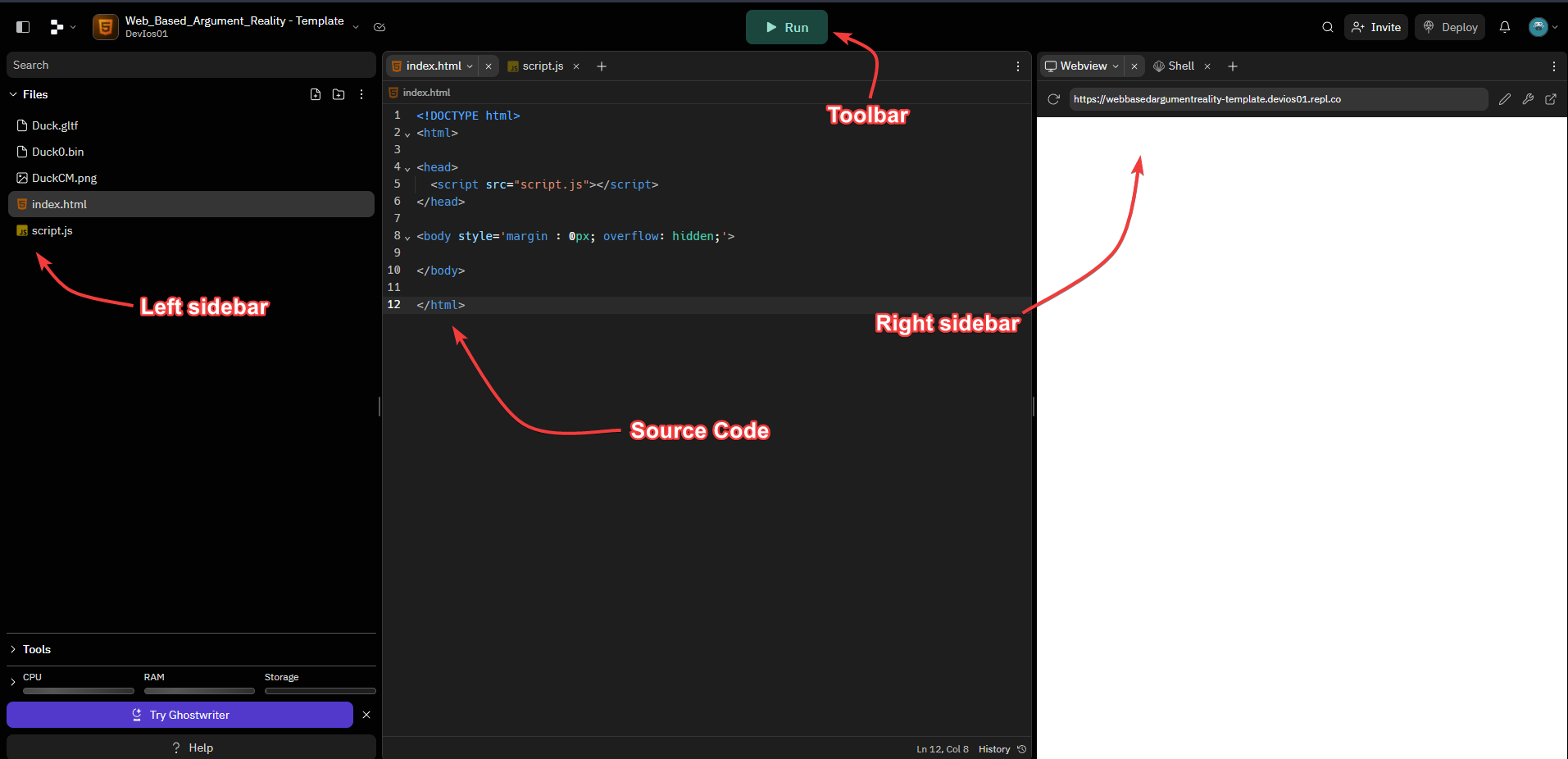
Task: Switch to the script.js editor tab
Action: pos(542,66)
